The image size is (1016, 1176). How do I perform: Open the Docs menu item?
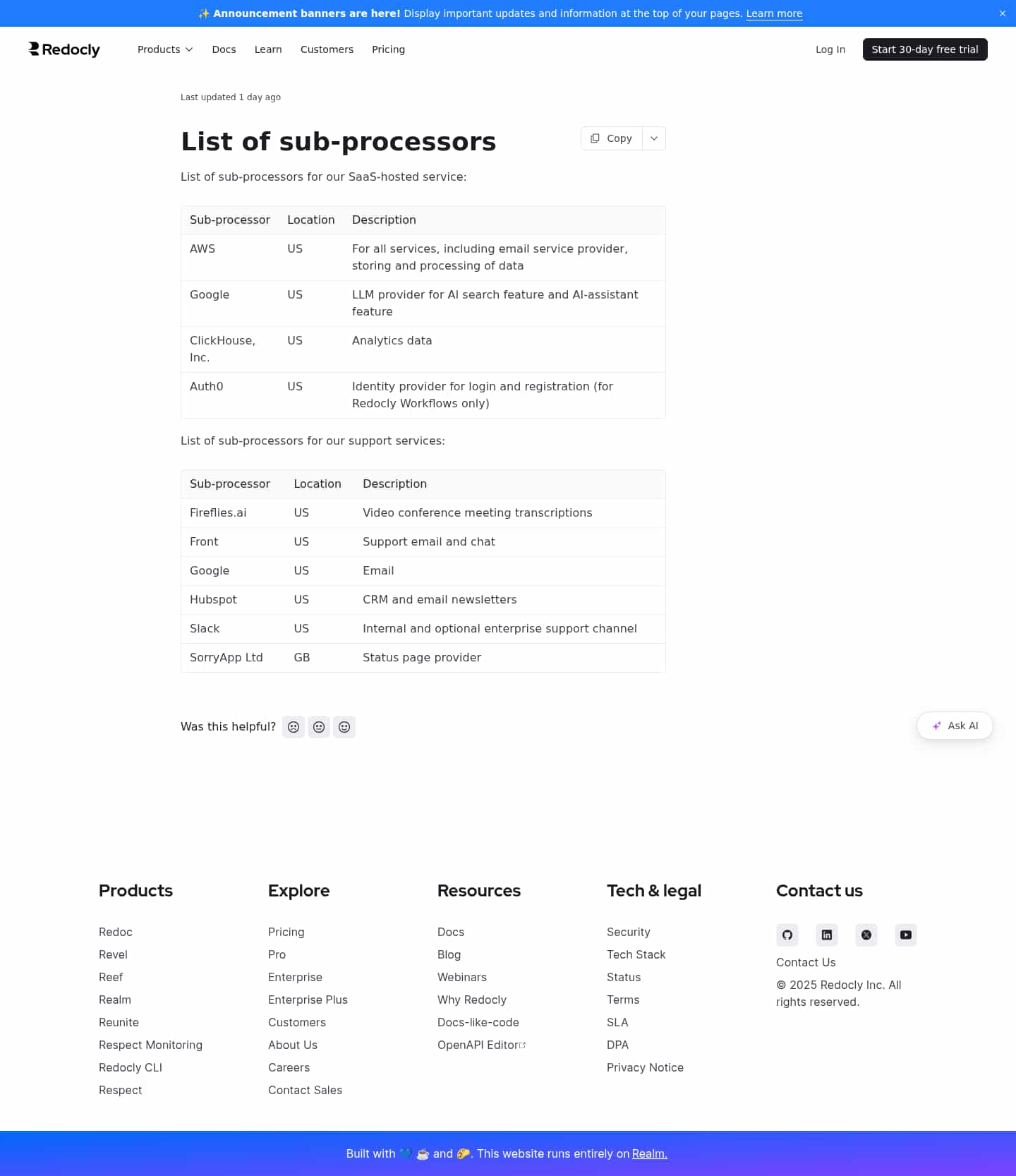click(224, 49)
